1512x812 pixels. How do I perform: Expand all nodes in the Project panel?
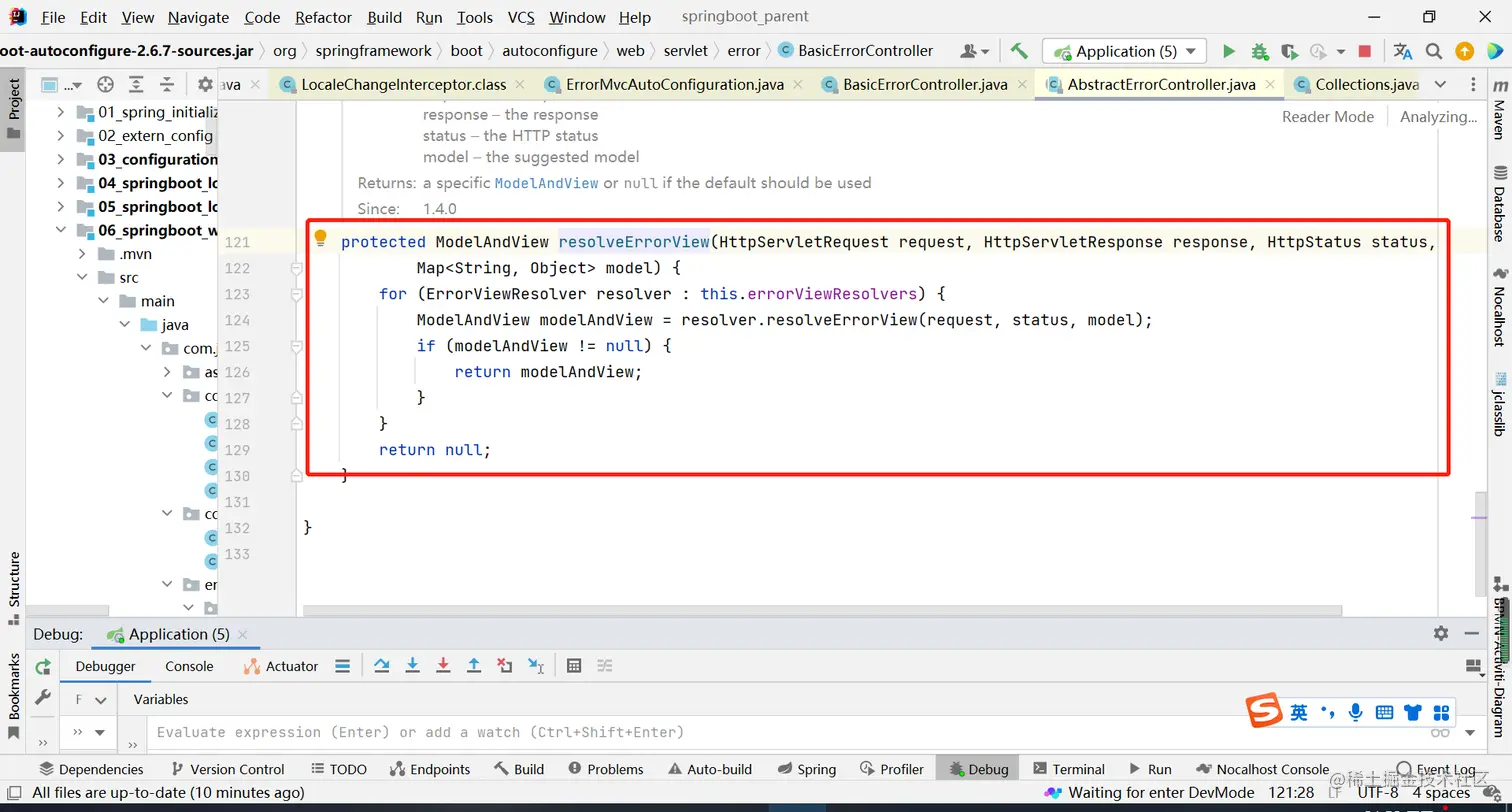[x=136, y=85]
